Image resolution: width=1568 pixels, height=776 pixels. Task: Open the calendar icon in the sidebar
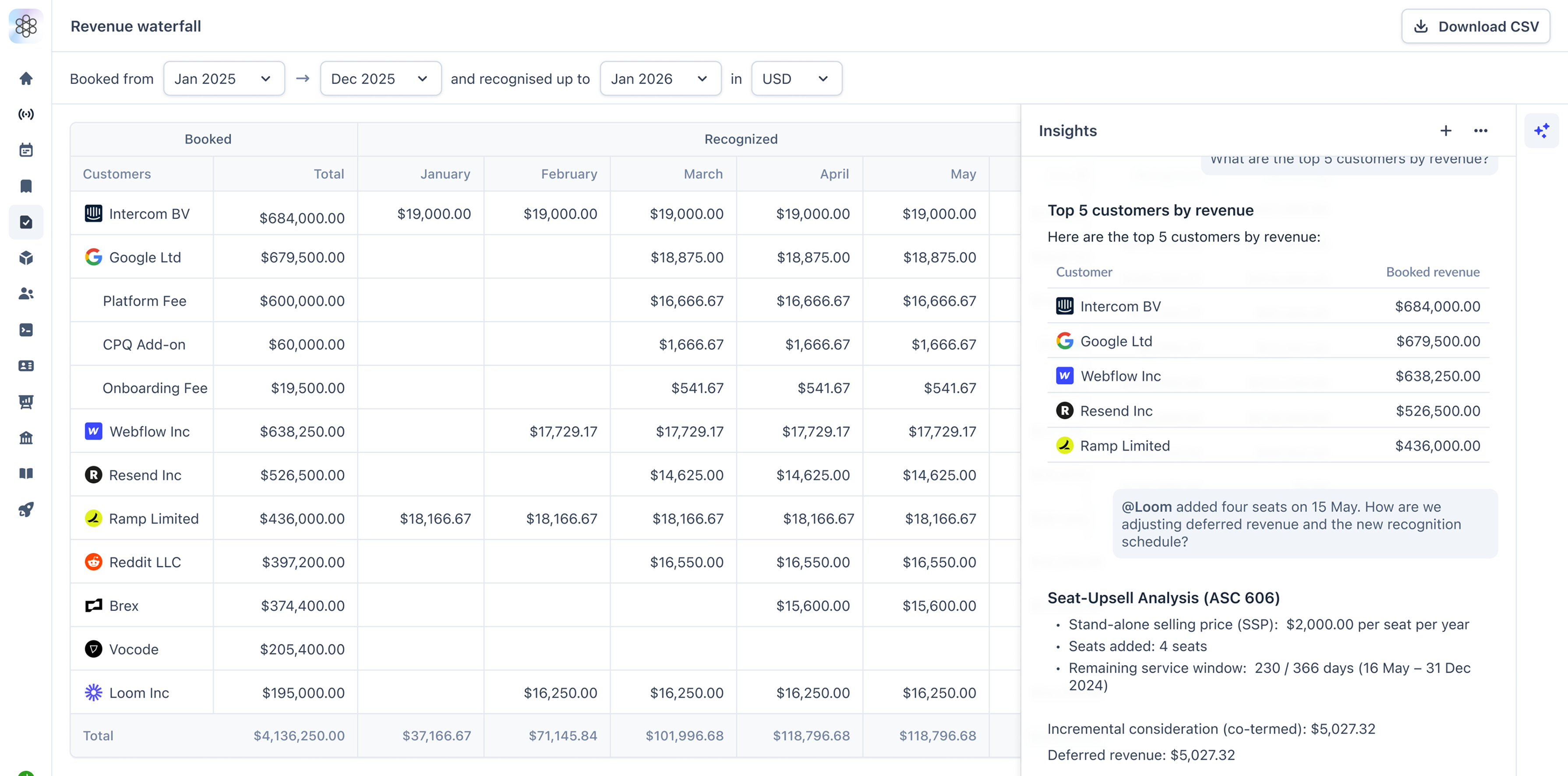click(25, 150)
